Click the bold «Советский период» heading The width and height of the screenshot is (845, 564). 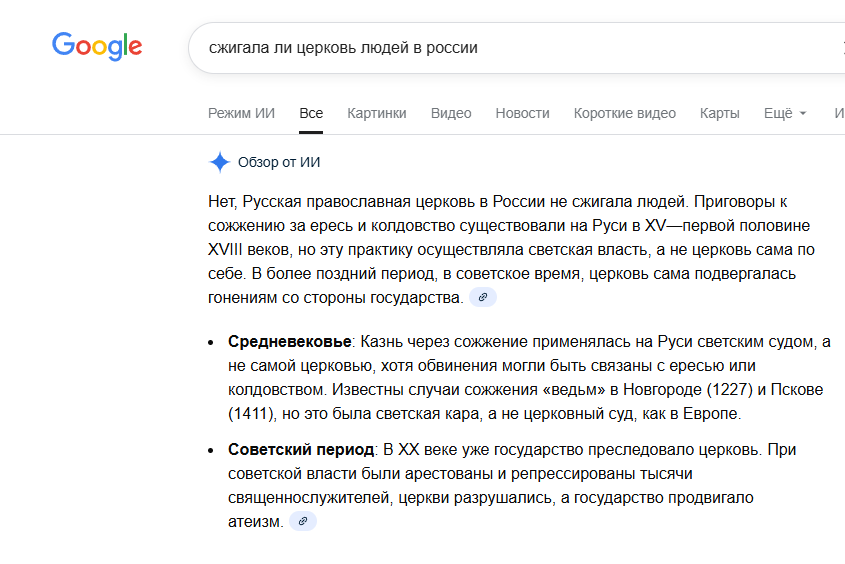(301, 450)
